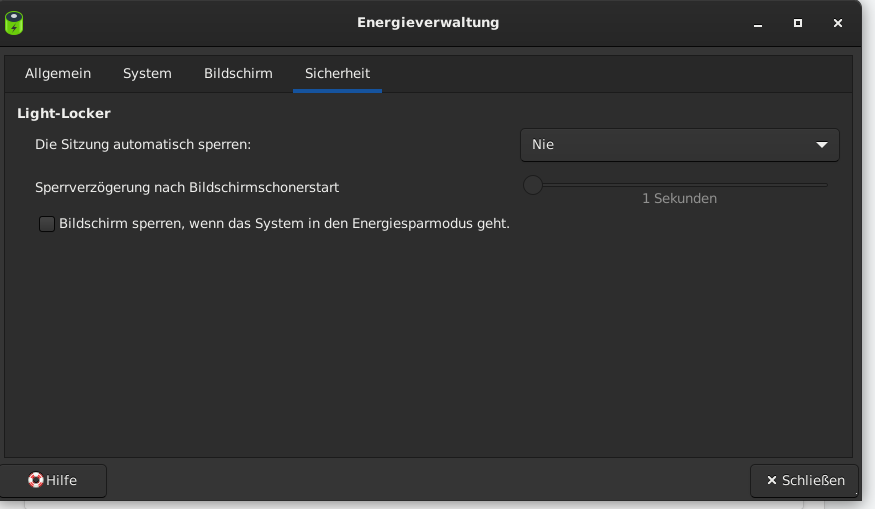This screenshot has width=875, height=509.
Task: Select the Sicherheit tab
Action: tap(338, 74)
